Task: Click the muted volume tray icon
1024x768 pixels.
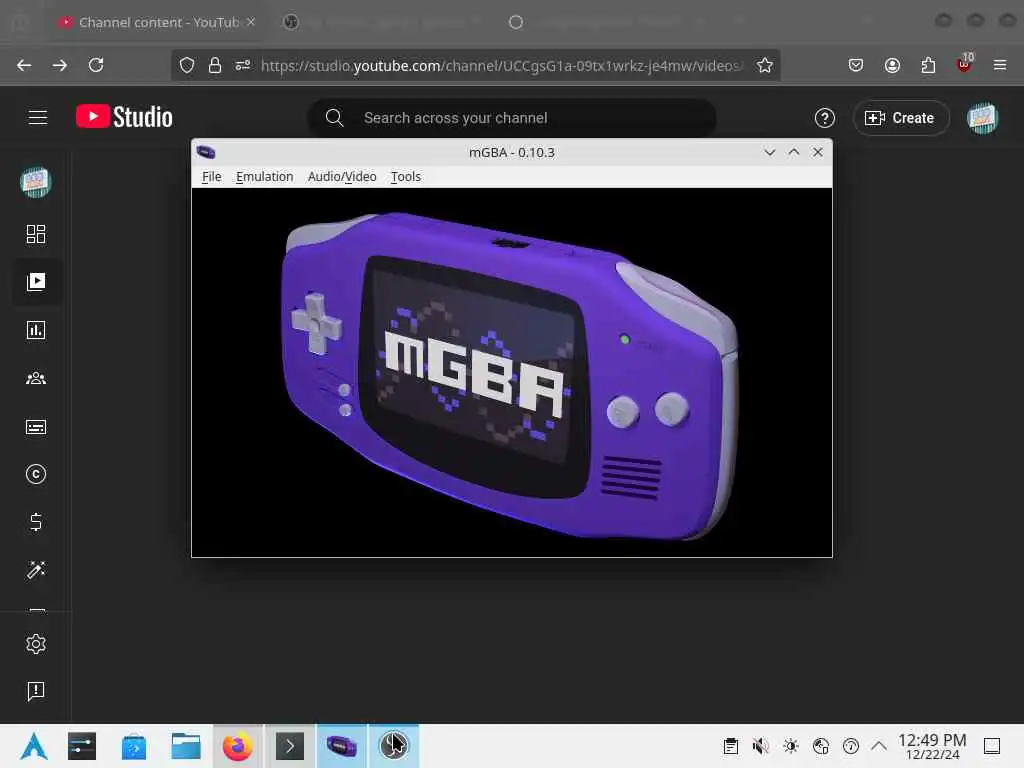Action: point(760,746)
